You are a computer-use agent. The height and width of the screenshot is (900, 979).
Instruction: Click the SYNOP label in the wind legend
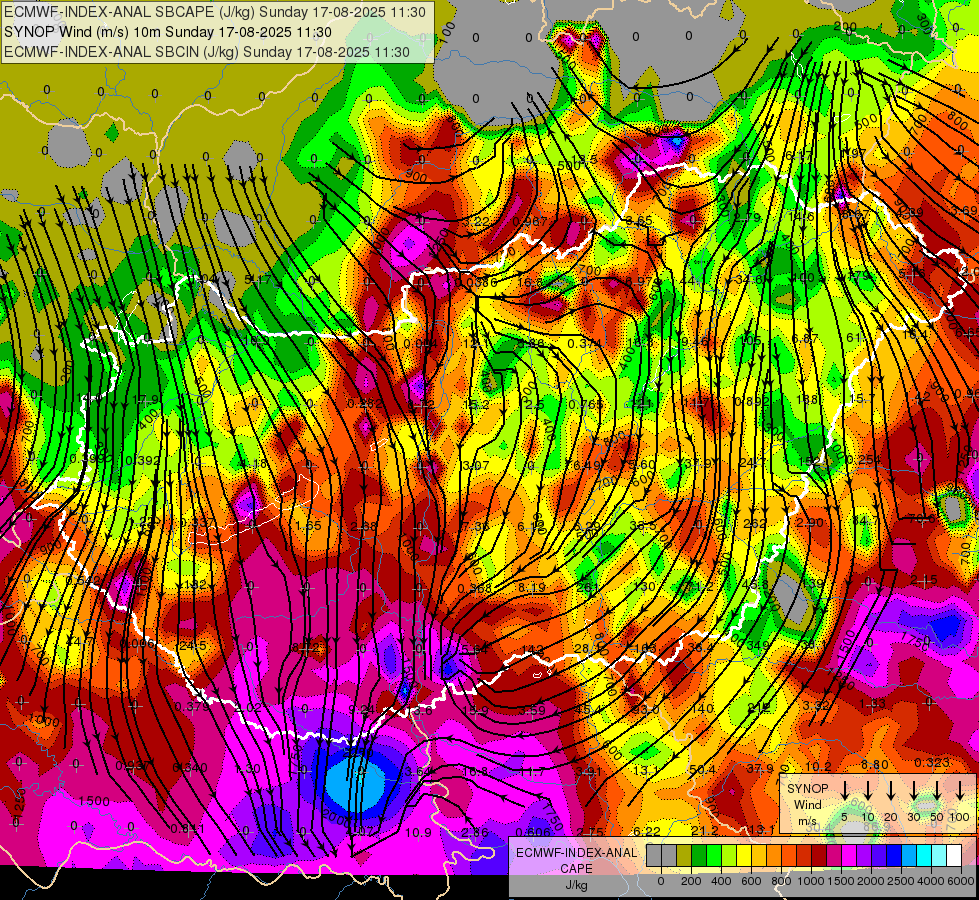click(808, 789)
